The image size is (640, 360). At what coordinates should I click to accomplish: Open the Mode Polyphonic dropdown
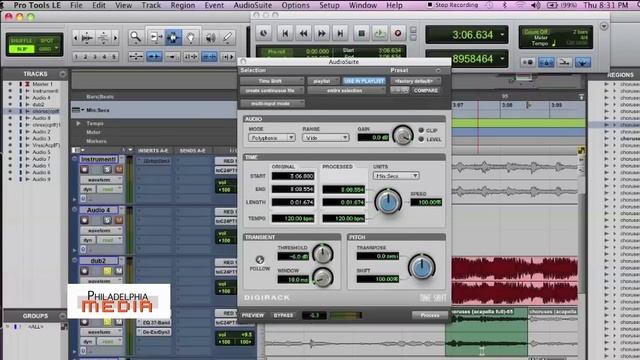[271, 138]
